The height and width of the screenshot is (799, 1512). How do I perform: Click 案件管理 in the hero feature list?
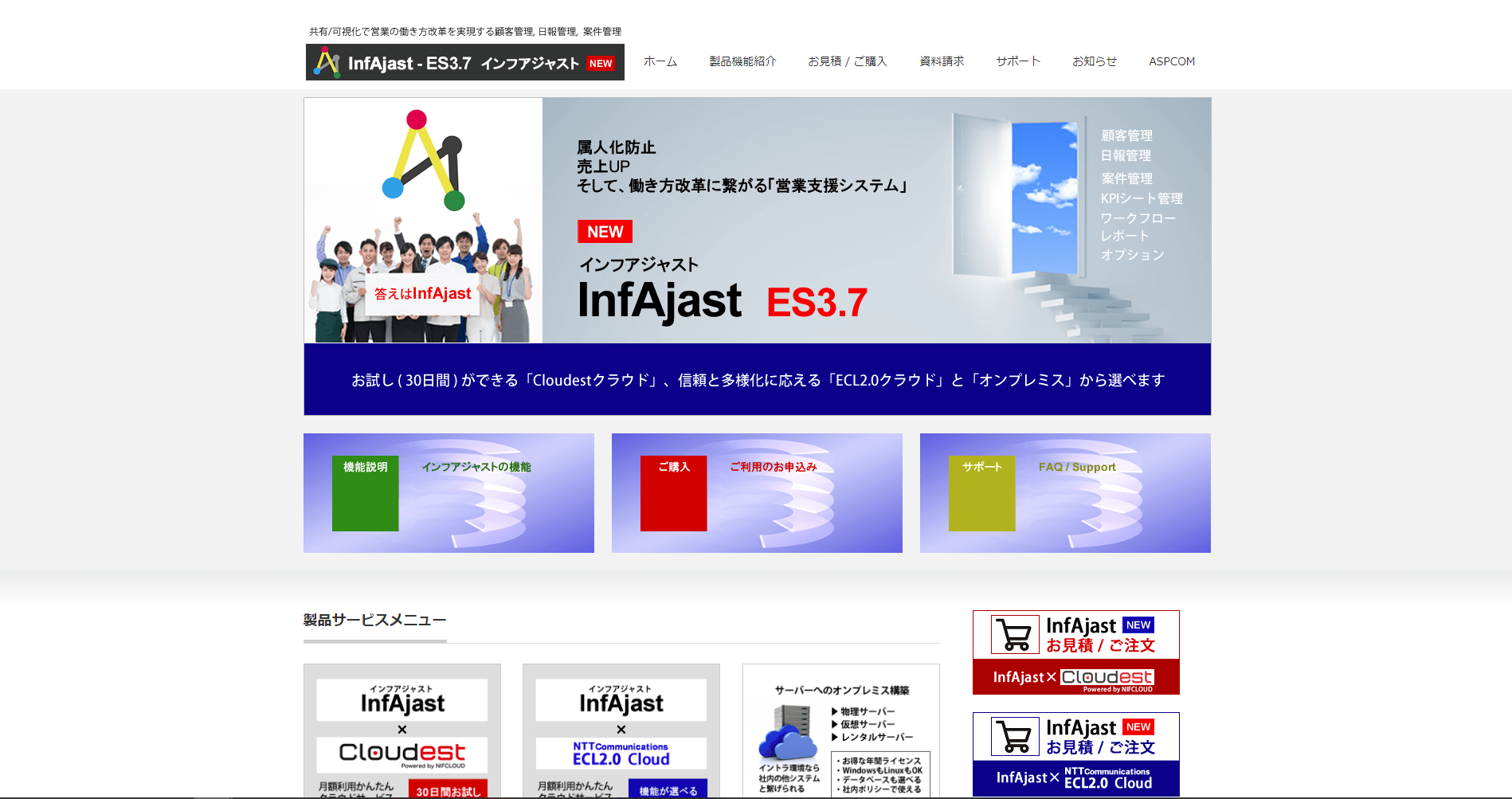click(x=1126, y=178)
